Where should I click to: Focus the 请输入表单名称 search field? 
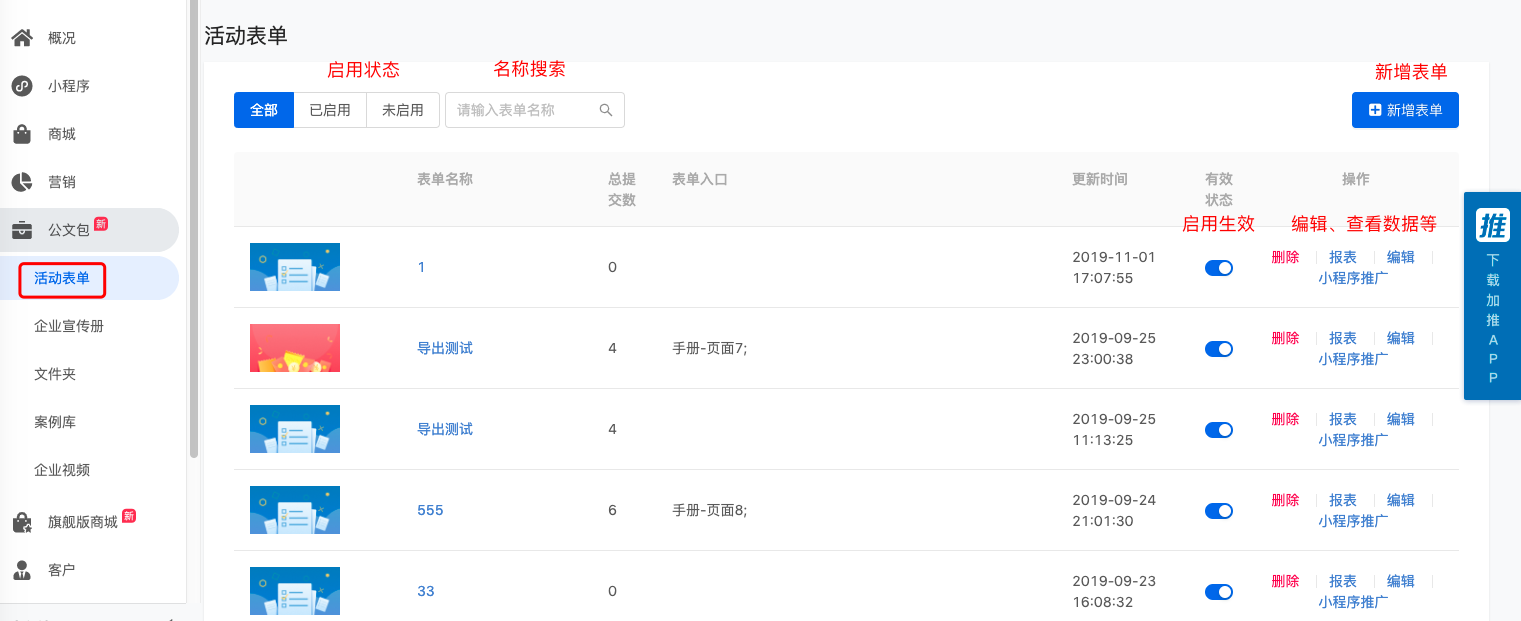[535, 110]
